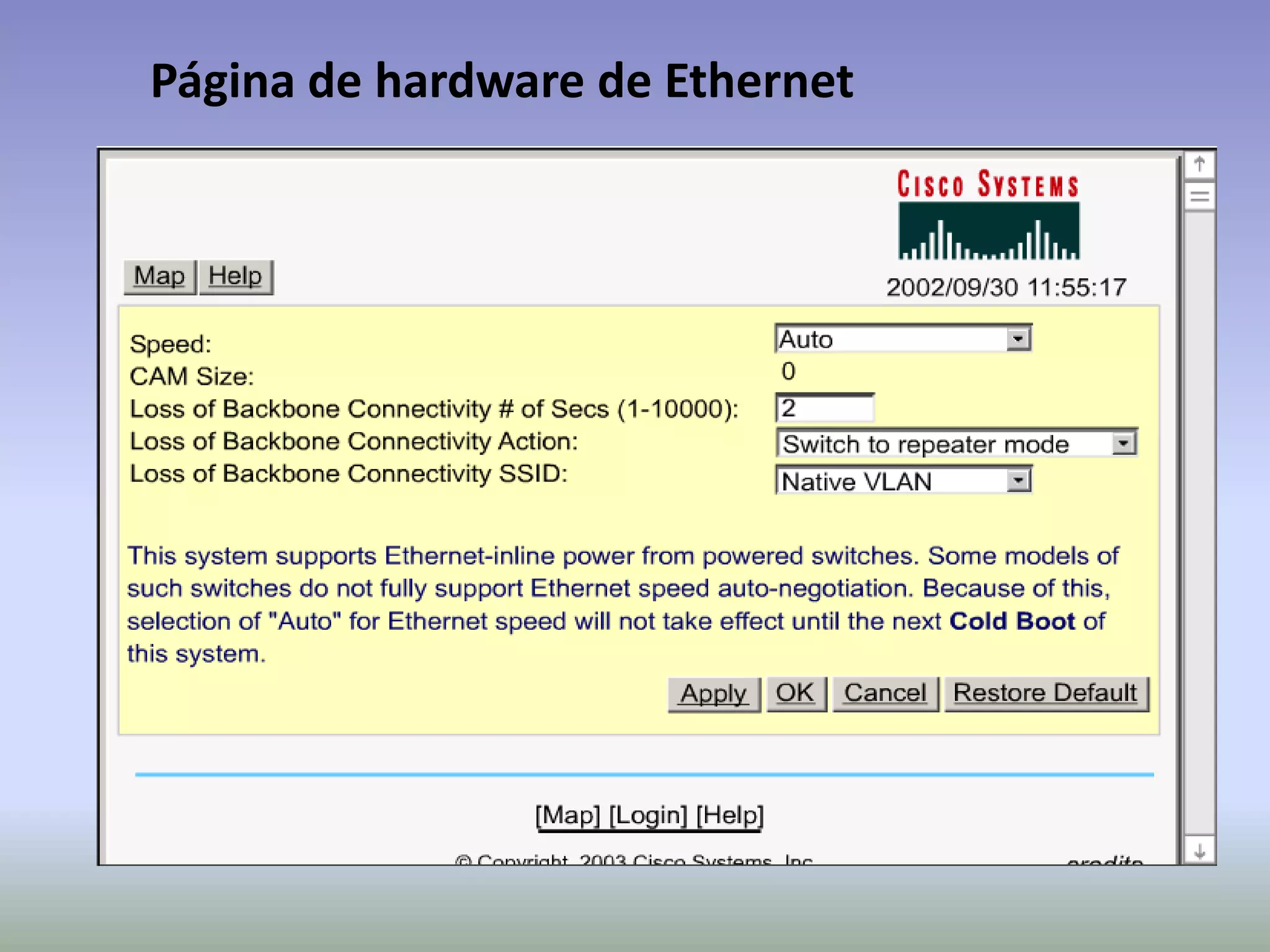The height and width of the screenshot is (952, 1270).
Task: Click the slide title Página de hardware de Ethernet
Action: point(502,82)
